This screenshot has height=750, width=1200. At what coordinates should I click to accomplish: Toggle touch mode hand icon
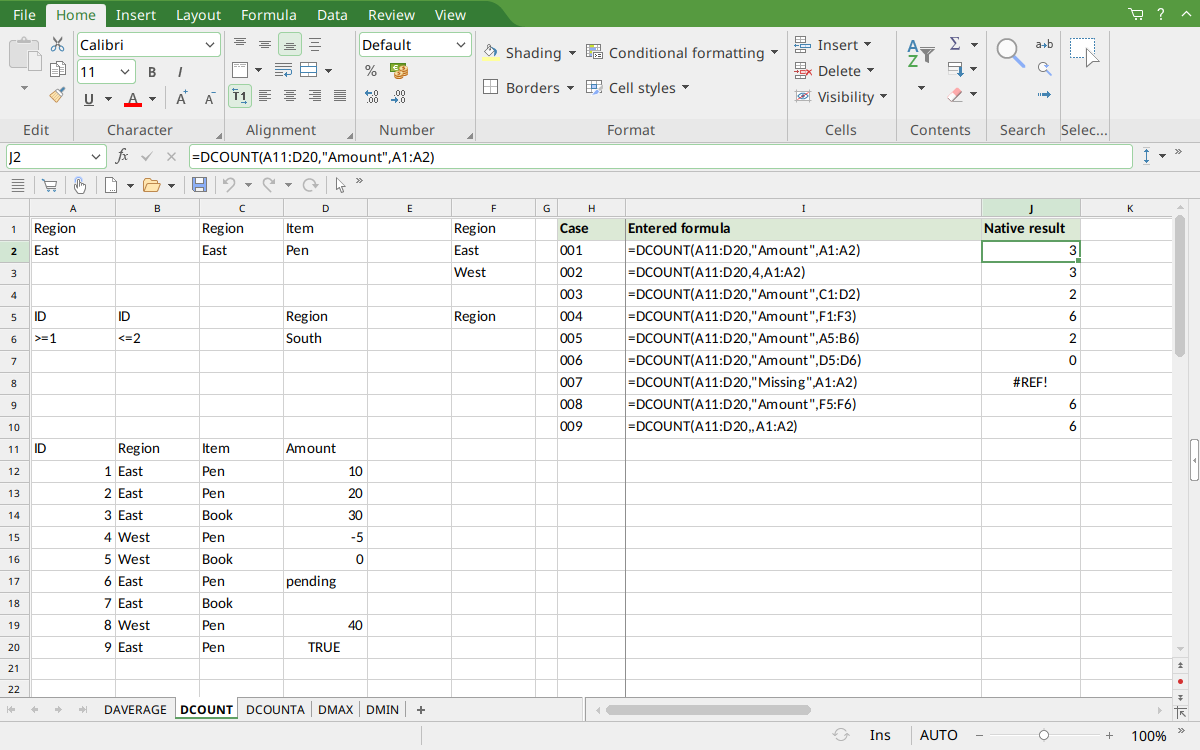(79, 185)
